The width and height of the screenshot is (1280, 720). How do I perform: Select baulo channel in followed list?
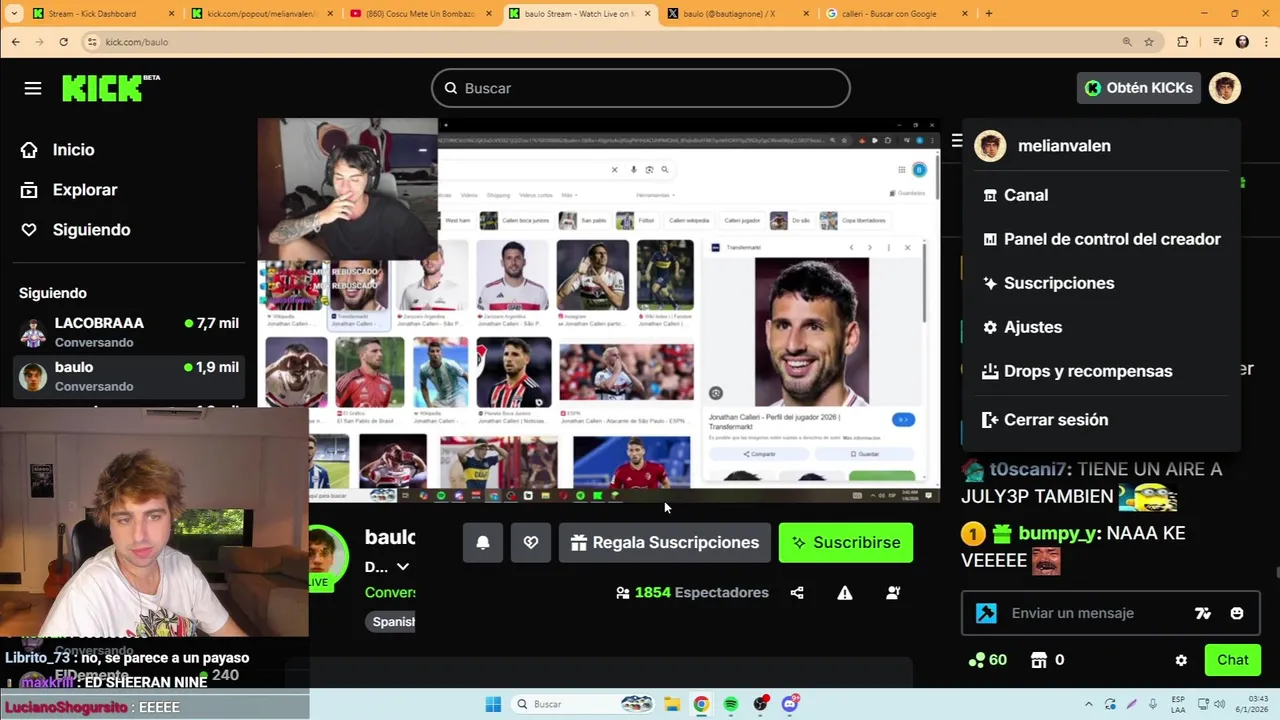tap(130, 376)
